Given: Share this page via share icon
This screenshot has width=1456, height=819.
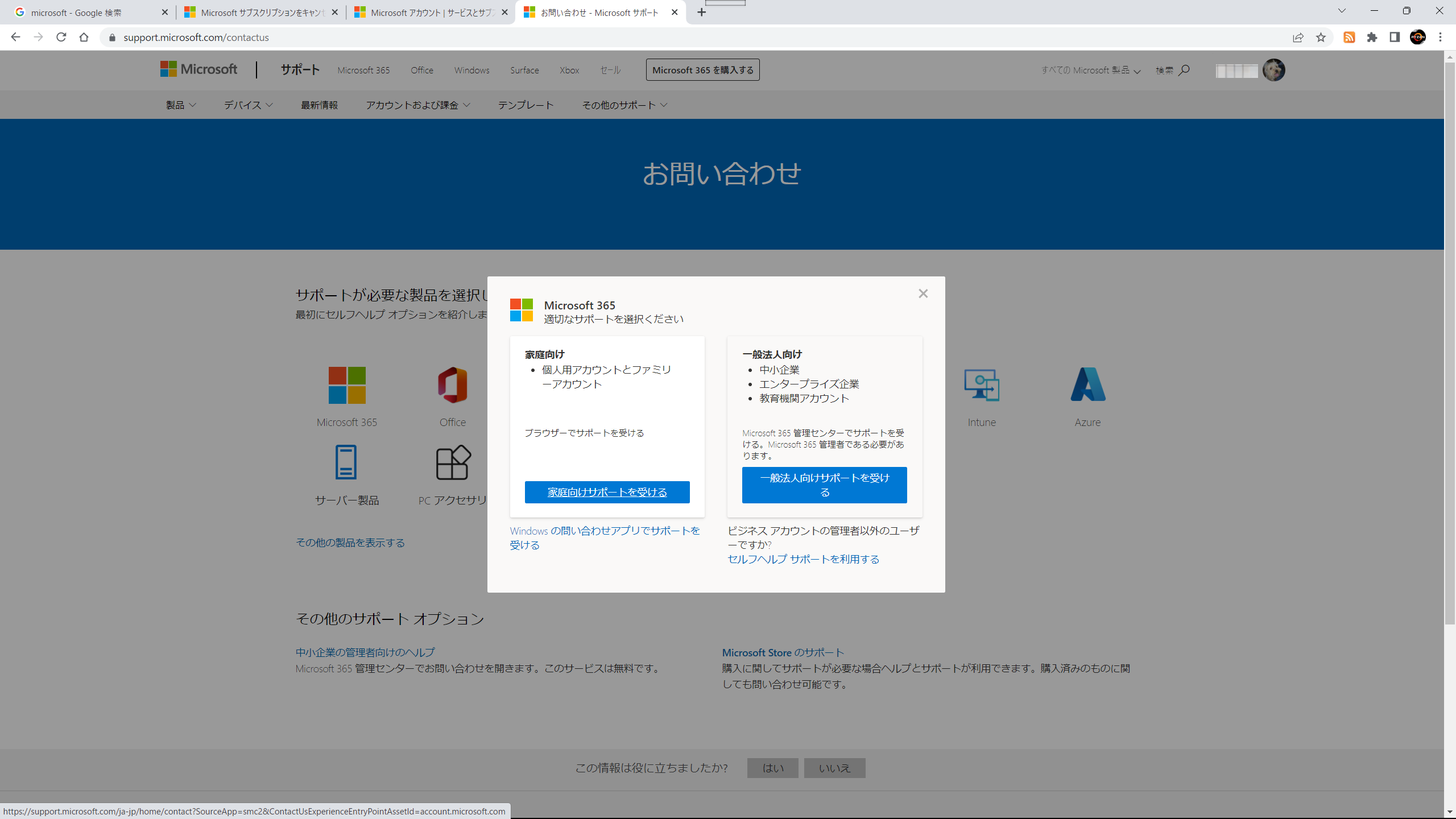Looking at the screenshot, I should pyautogui.click(x=1298, y=37).
